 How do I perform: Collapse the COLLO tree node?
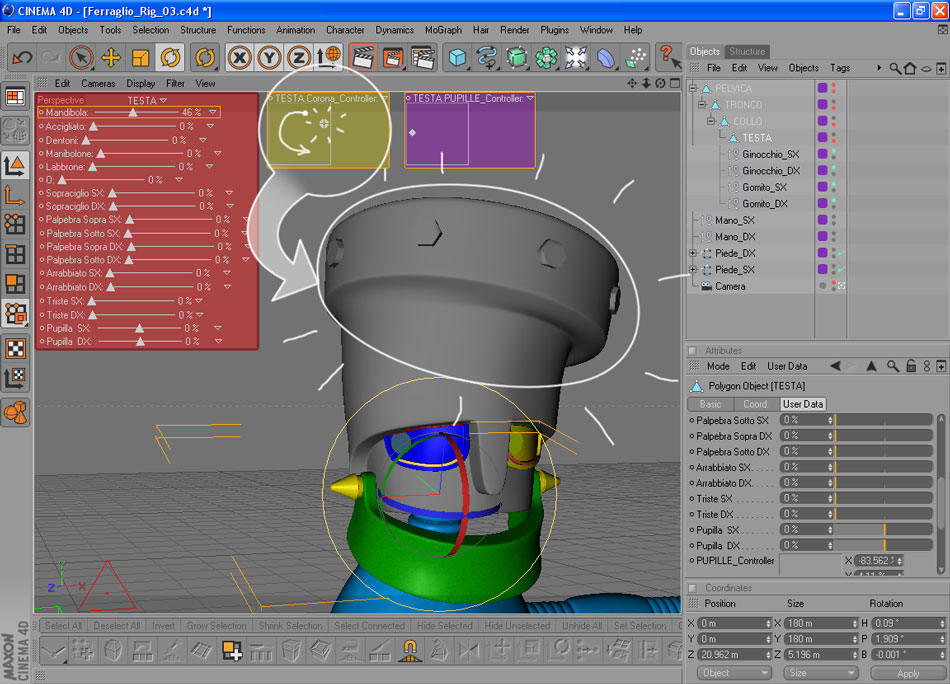click(x=711, y=121)
